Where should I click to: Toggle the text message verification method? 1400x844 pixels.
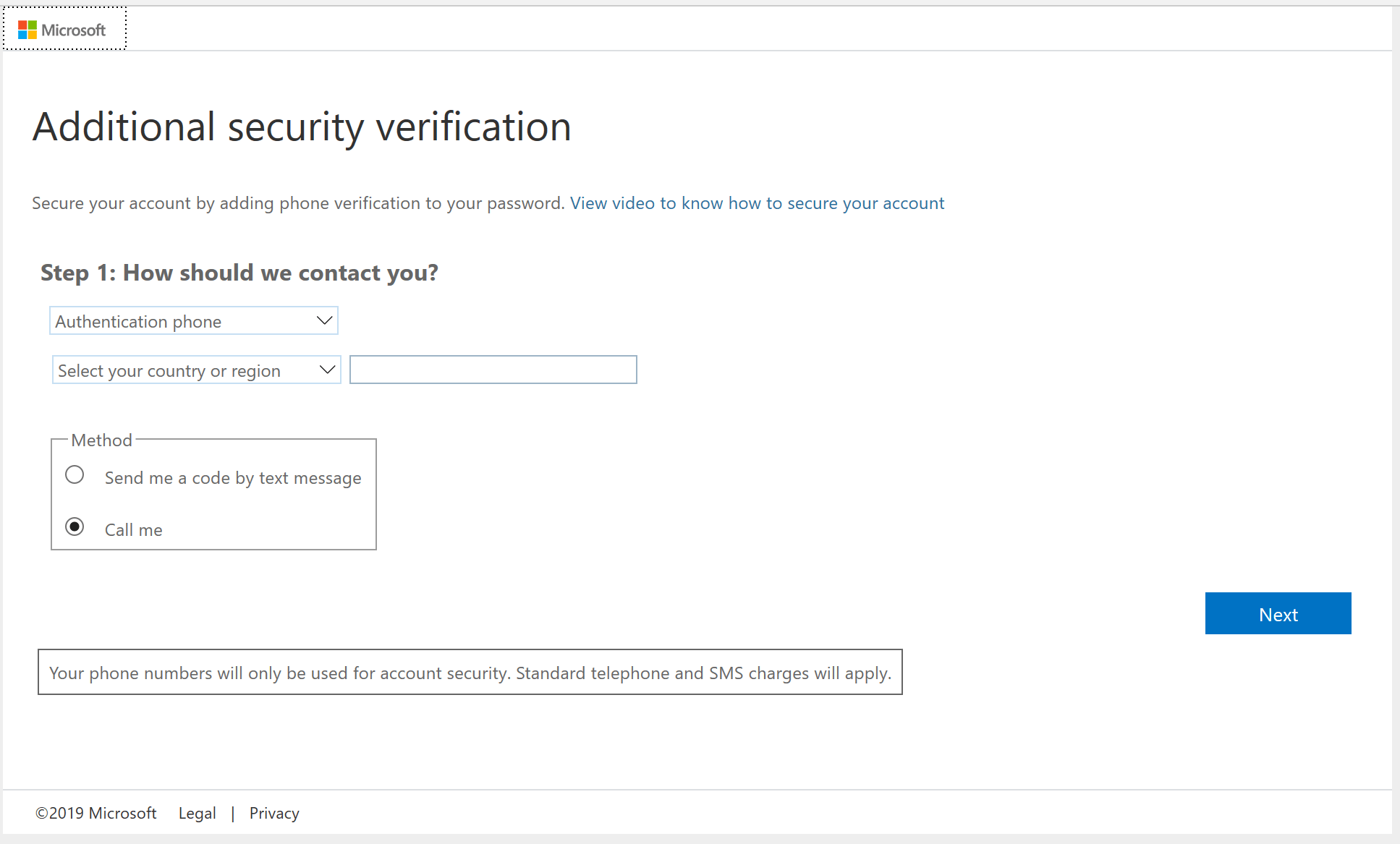[x=74, y=477]
